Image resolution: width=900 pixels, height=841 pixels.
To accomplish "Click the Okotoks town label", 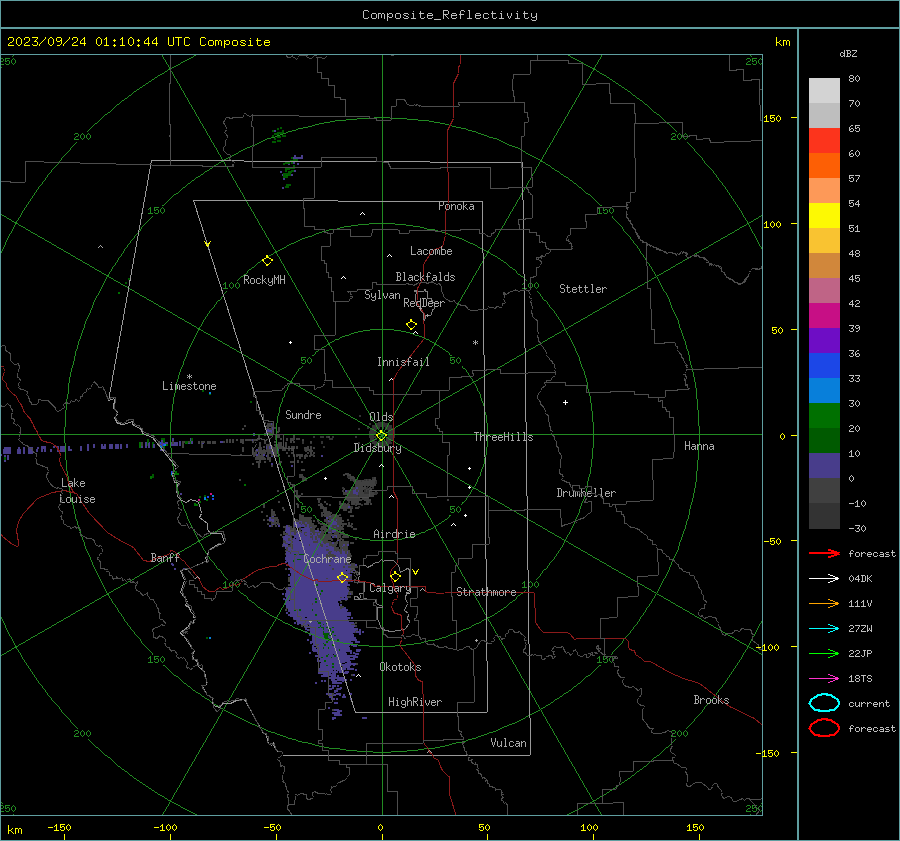I will (x=400, y=667).
